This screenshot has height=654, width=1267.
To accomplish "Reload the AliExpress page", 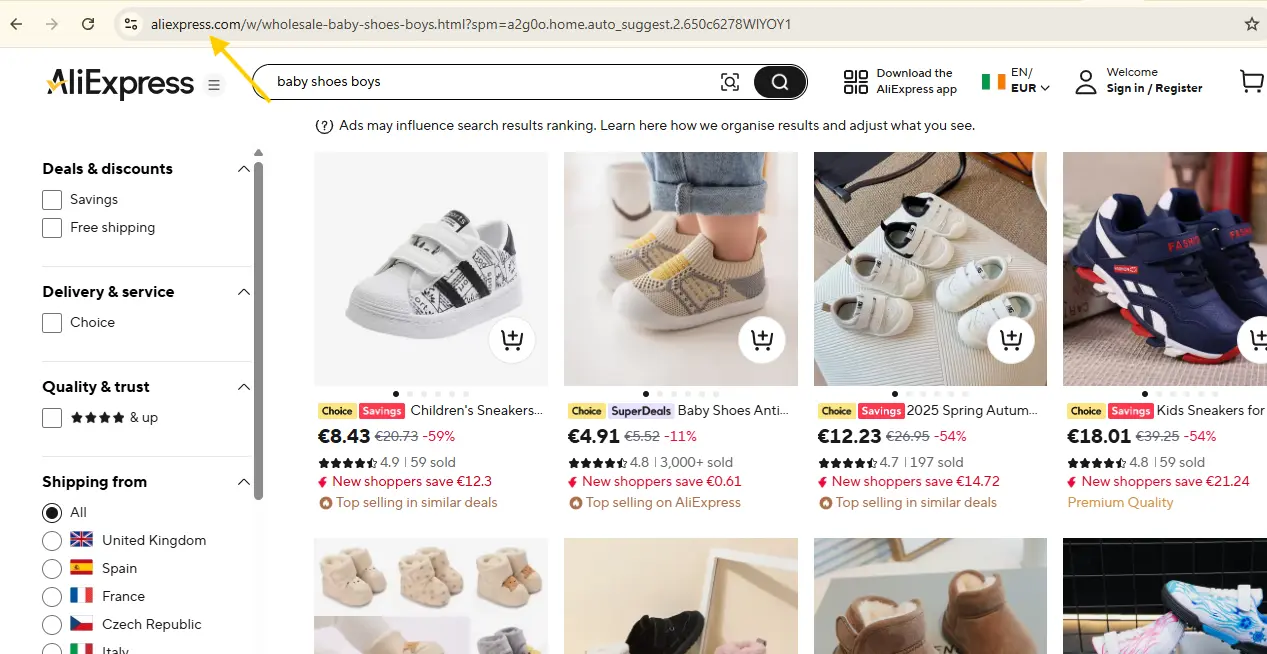I will tap(87, 23).
